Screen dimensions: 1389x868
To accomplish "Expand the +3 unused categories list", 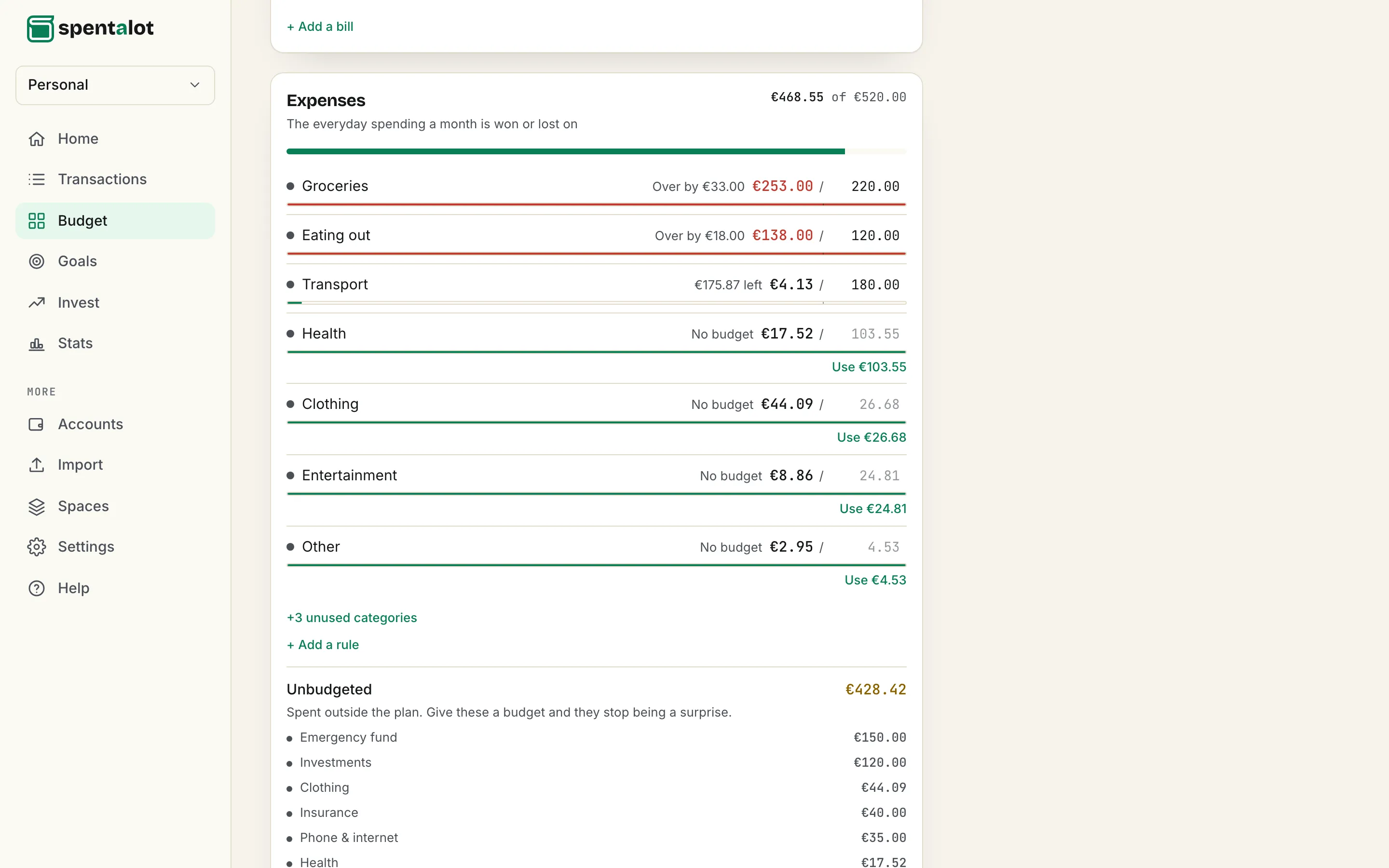I will 352,618.
